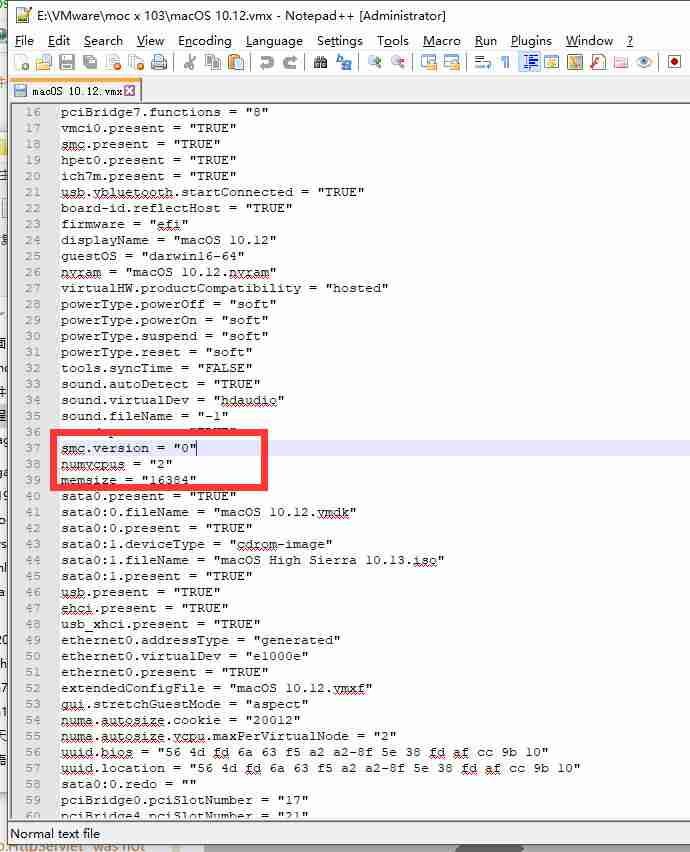This screenshot has width=690, height=852.
Task: Open the Plugins menu
Action: pyautogui.click(x=531, y=41)
